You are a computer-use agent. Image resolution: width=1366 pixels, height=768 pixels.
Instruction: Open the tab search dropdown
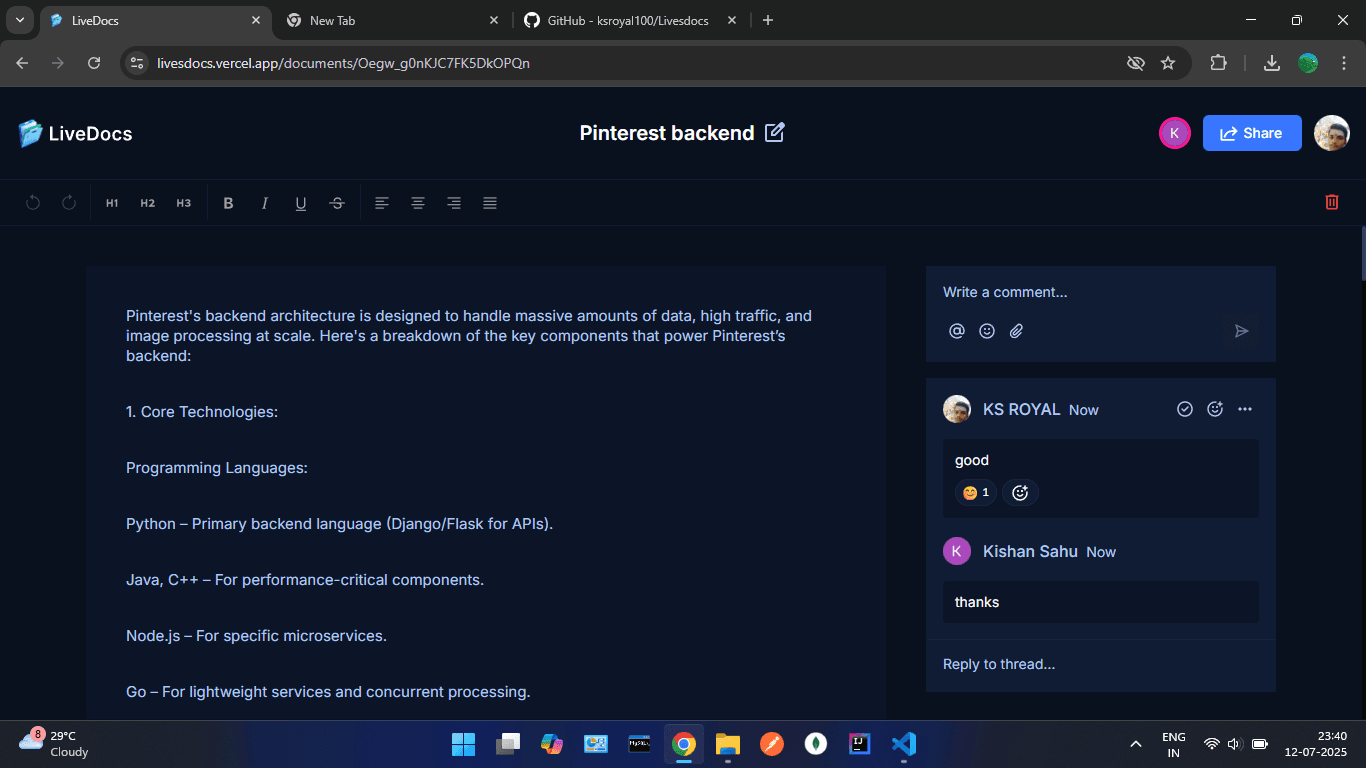click(19, 20)
